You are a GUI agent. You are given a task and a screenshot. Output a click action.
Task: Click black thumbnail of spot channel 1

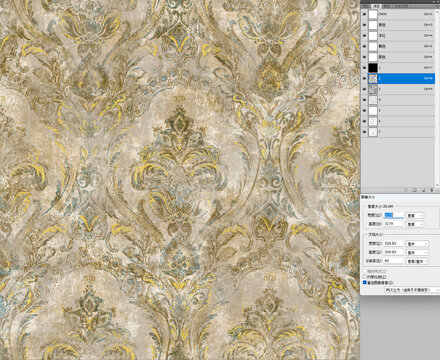coord(373,68)
